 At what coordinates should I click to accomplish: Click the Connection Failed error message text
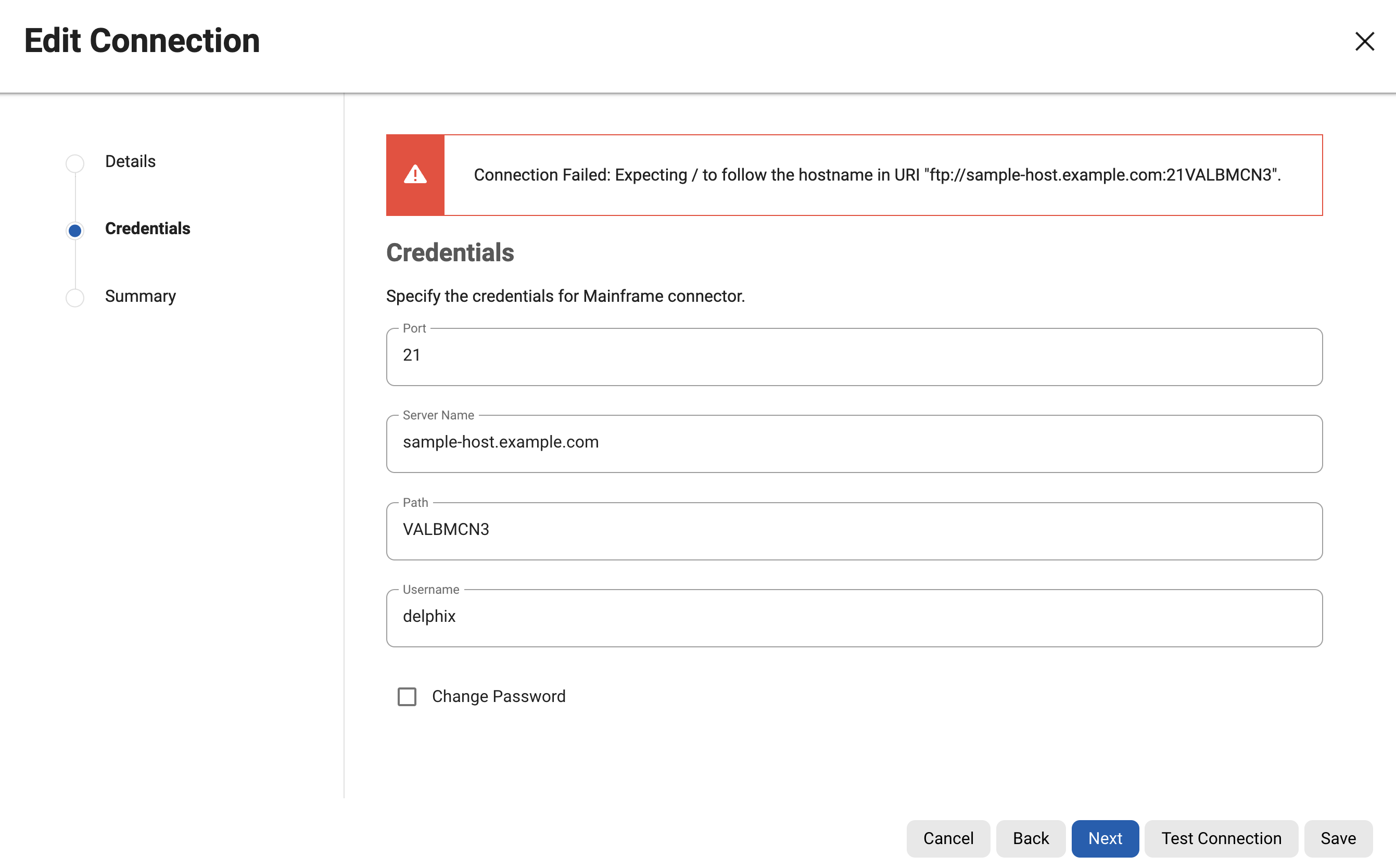(x=877, y=175)
